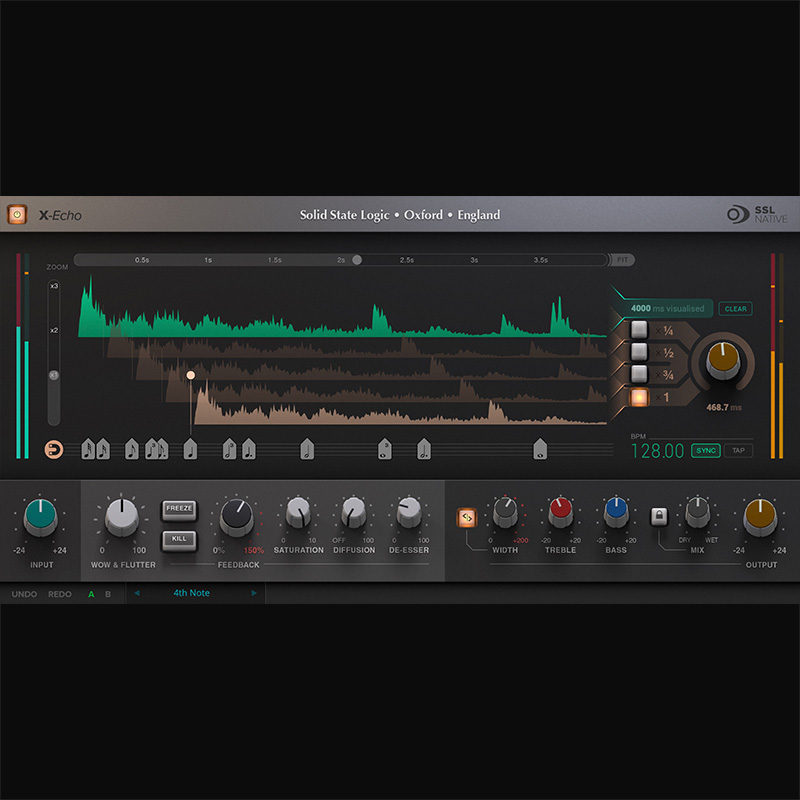Image resolution: width=800 pixels, height=800 pixels.
Task: Click the delay time knob
Action: coord(723,361)
